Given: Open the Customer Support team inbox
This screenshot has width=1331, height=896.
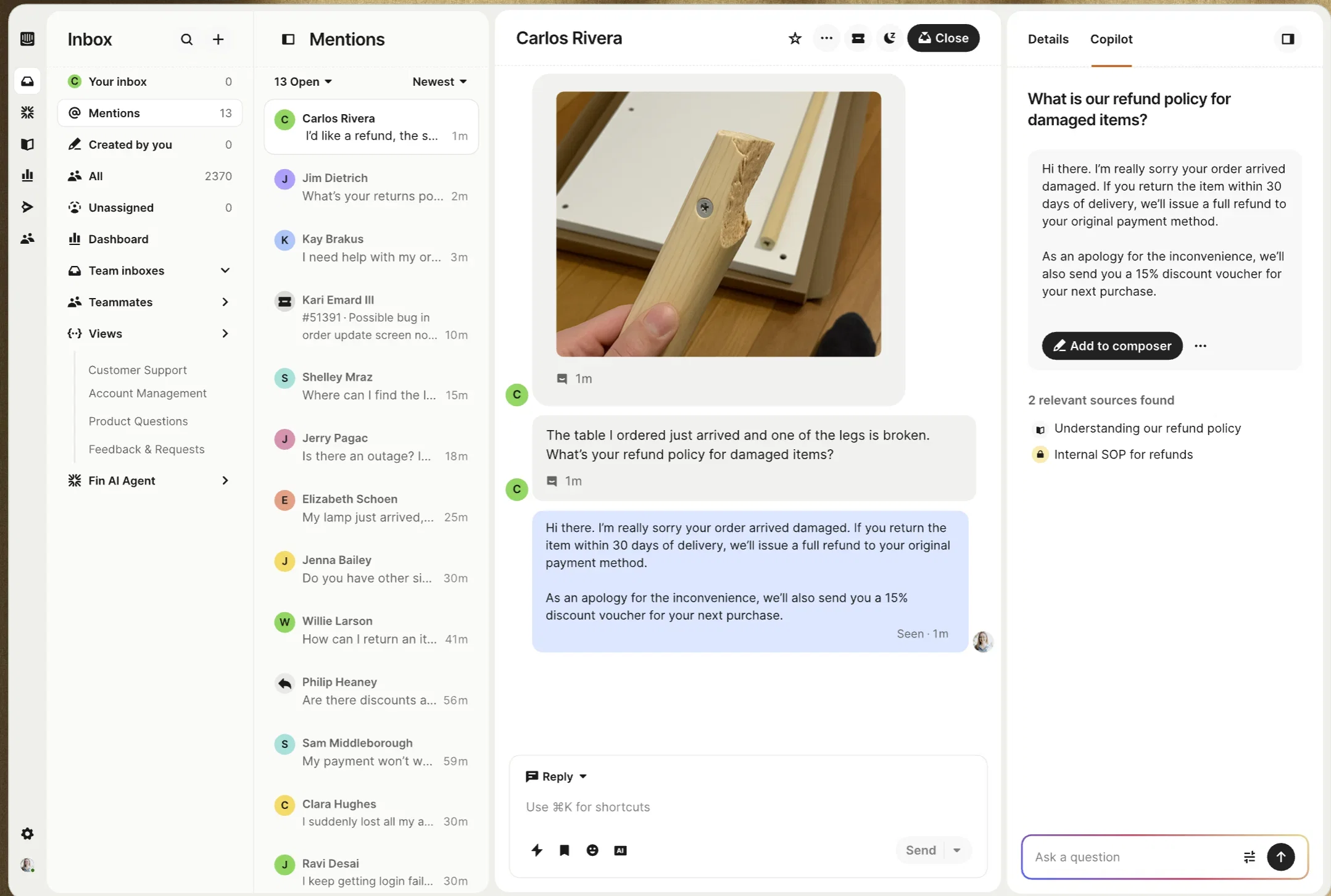Looking at the screenshot, I should coord(138,370).
